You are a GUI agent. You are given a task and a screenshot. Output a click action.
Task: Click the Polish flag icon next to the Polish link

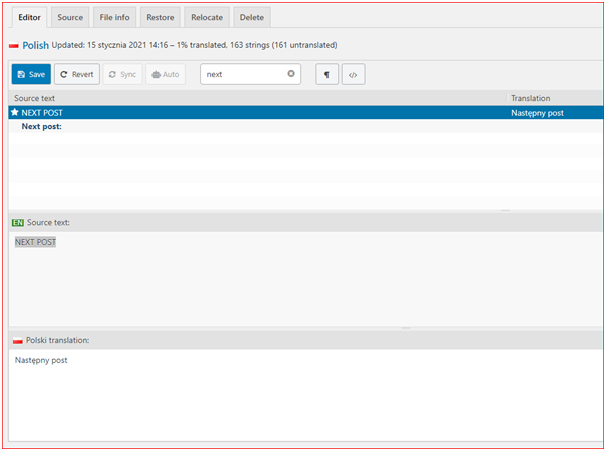point(14,46)
